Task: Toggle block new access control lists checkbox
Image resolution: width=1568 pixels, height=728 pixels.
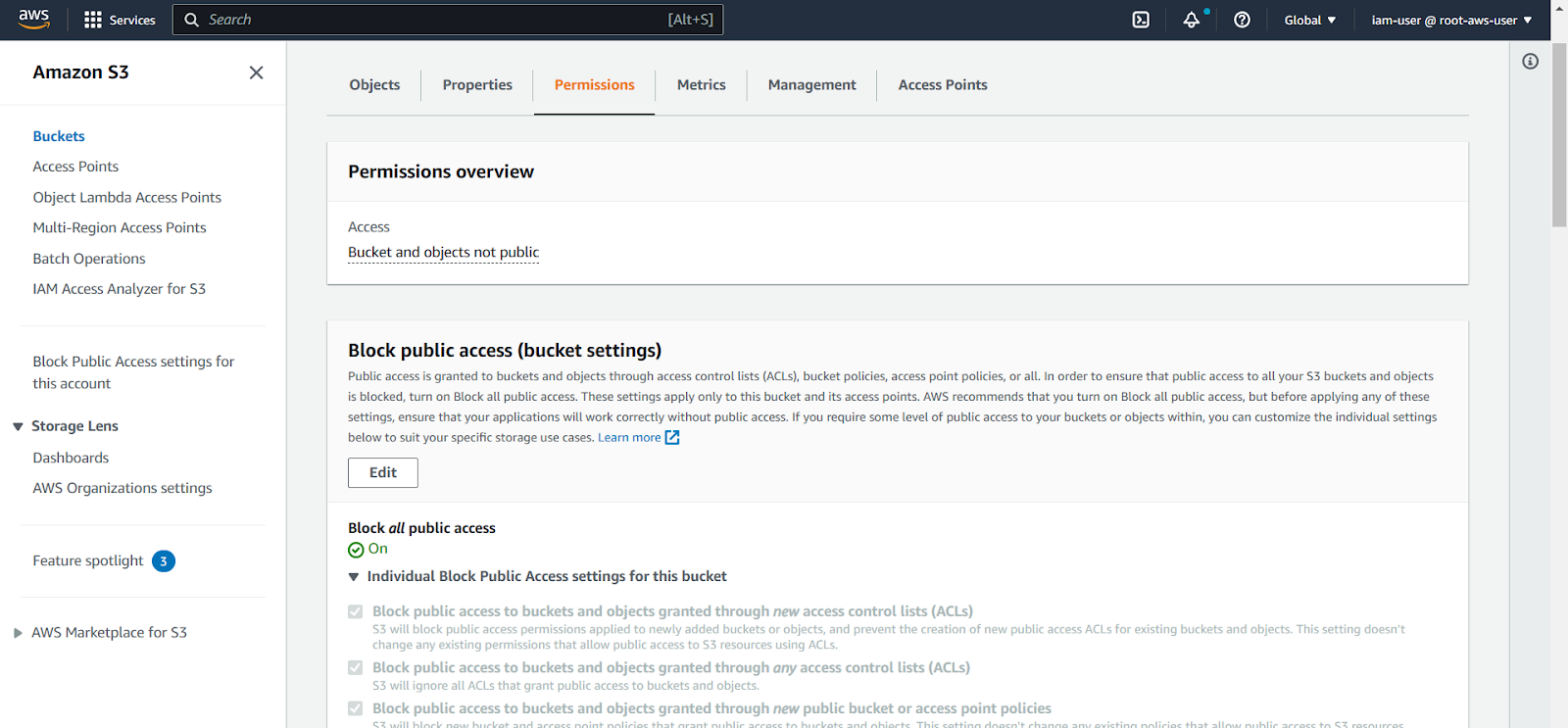Action: [x=355, y=611]
